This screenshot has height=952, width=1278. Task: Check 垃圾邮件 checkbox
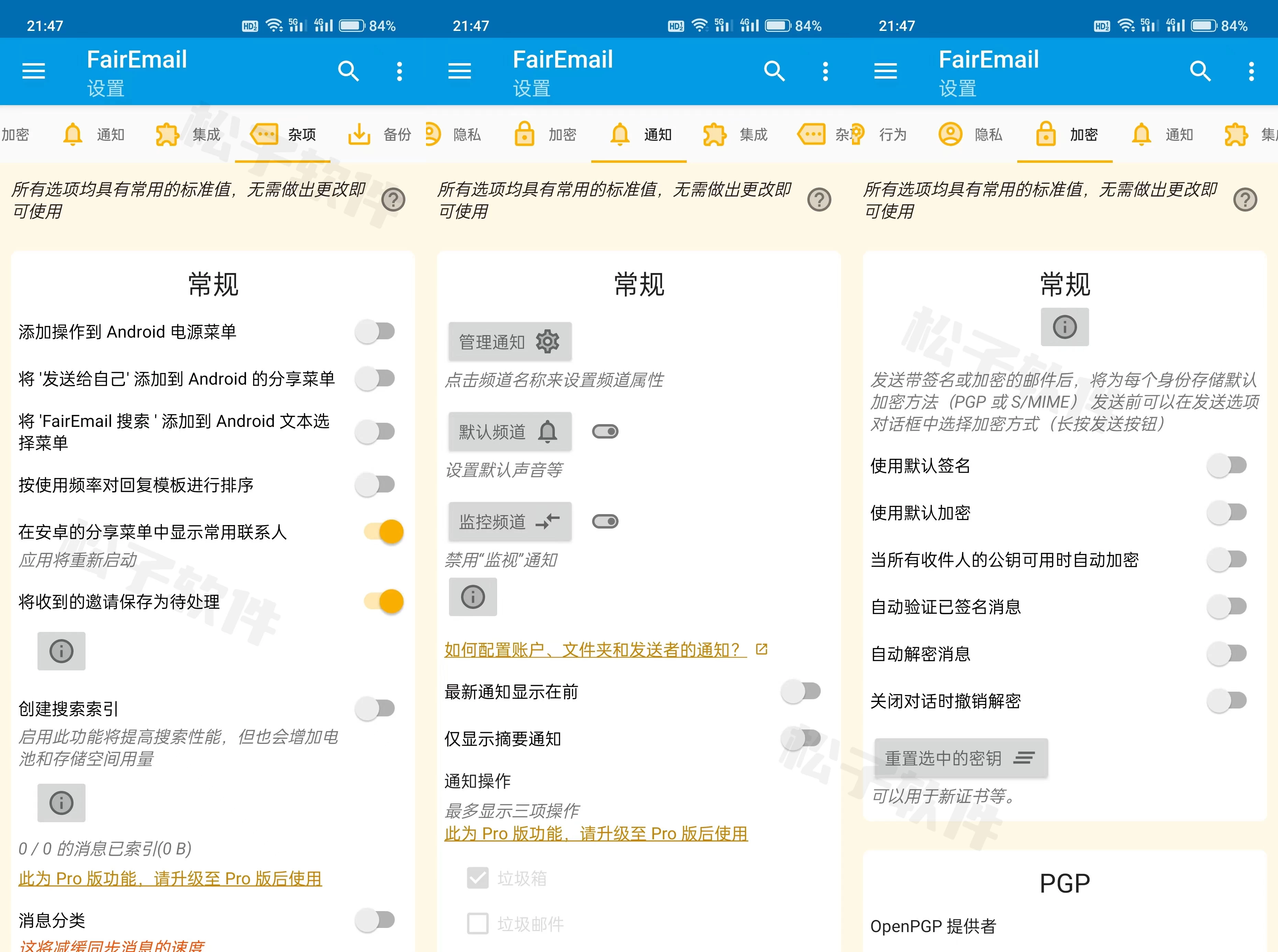(478, 924)
